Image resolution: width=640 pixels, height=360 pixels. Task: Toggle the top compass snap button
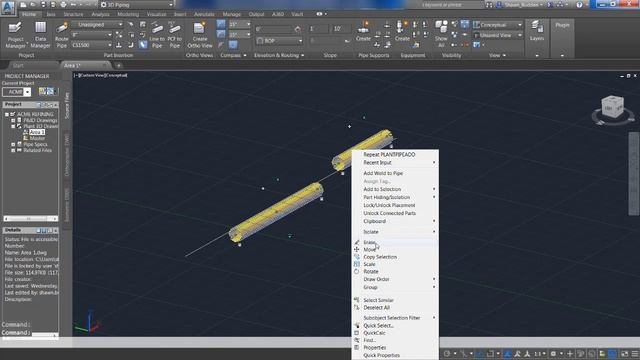pos(221,24)
